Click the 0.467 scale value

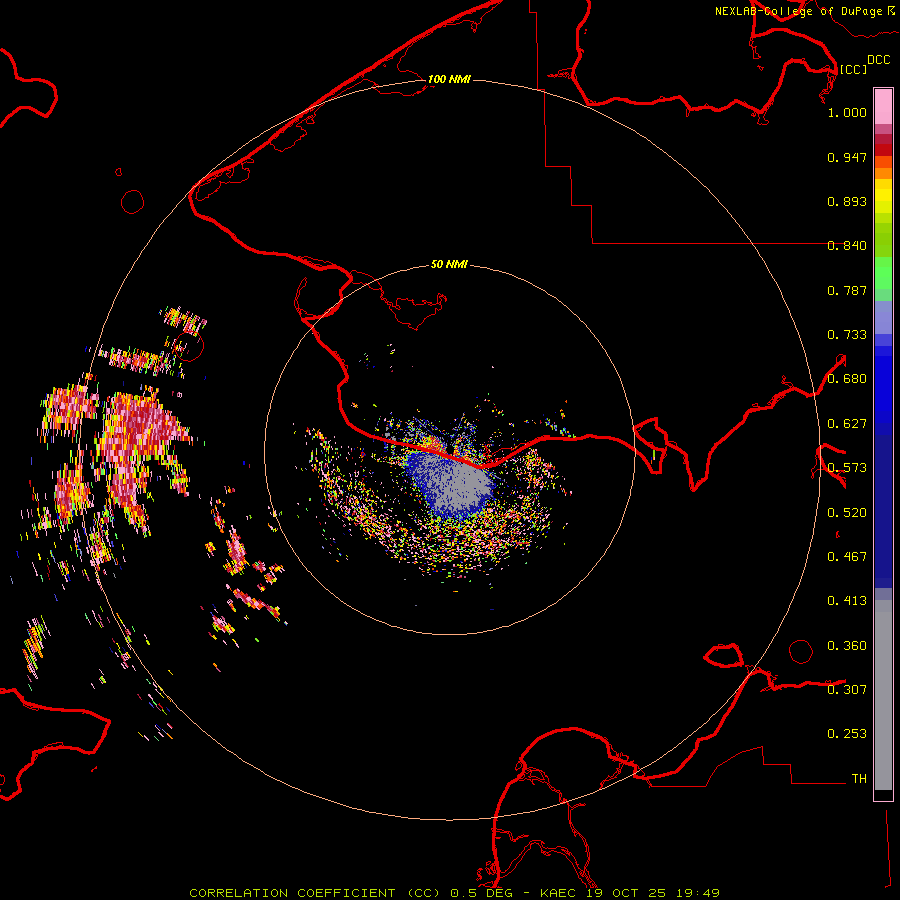pos(847,557)
